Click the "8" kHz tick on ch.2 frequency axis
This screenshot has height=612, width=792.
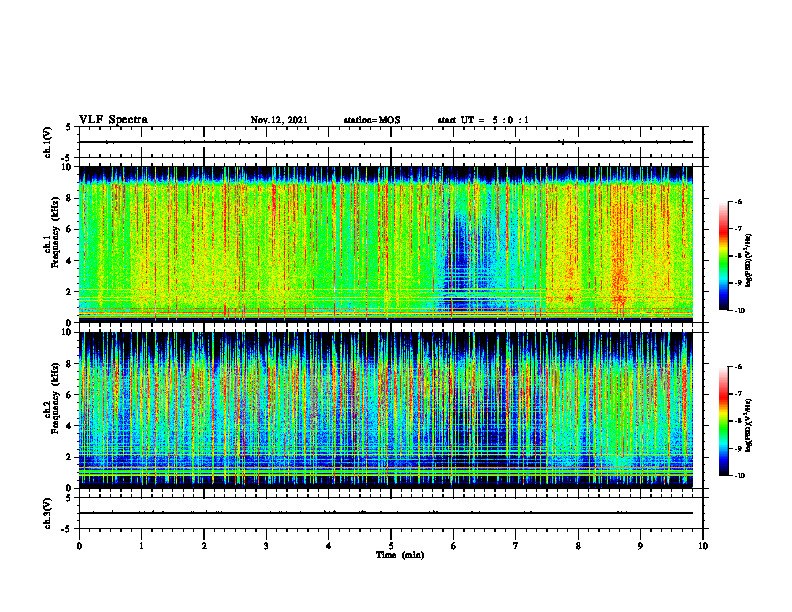pyautogui.click(x=71, y=364)
